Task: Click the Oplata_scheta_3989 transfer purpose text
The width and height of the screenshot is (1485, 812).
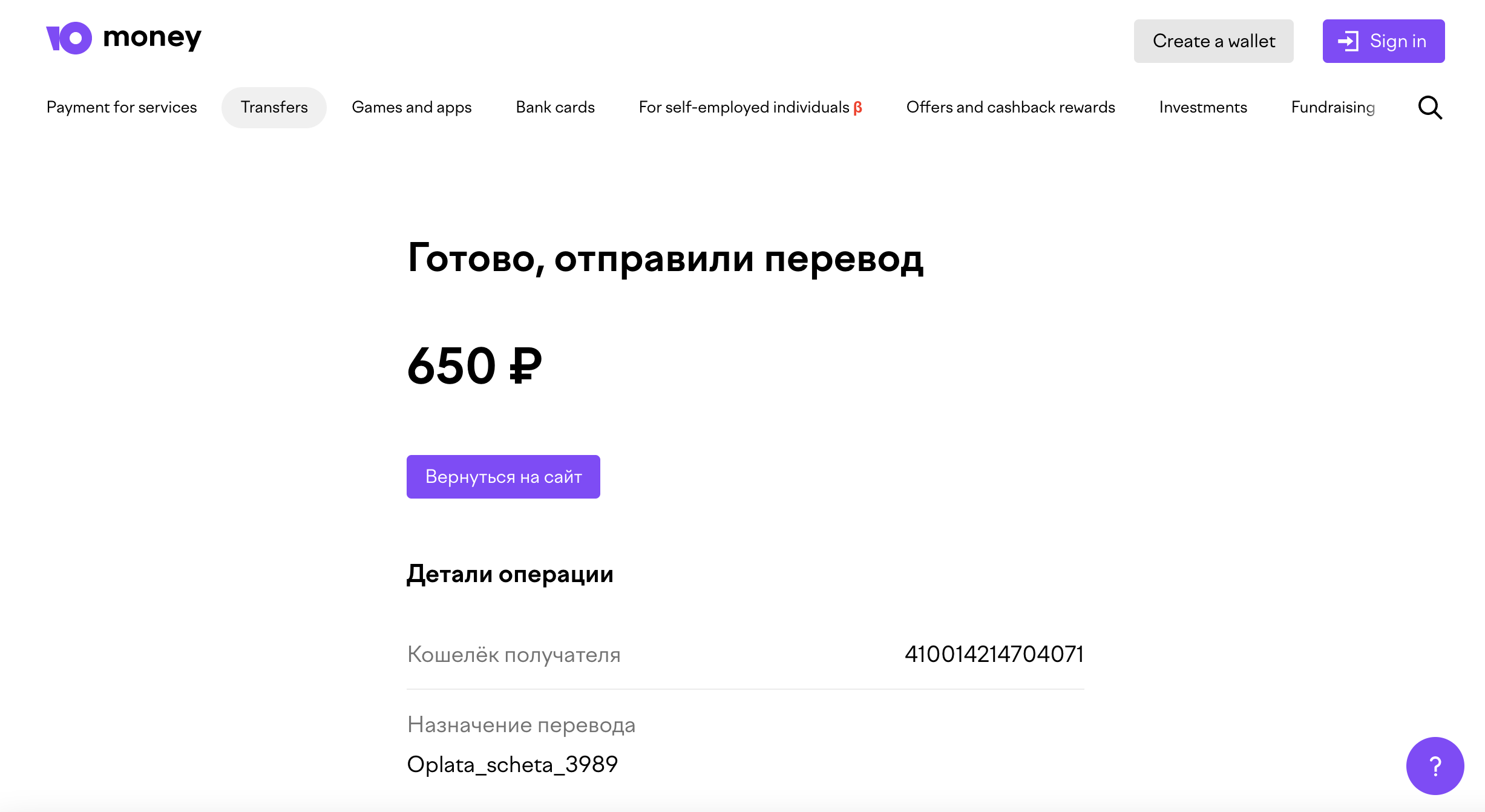Action: (512, 764)
